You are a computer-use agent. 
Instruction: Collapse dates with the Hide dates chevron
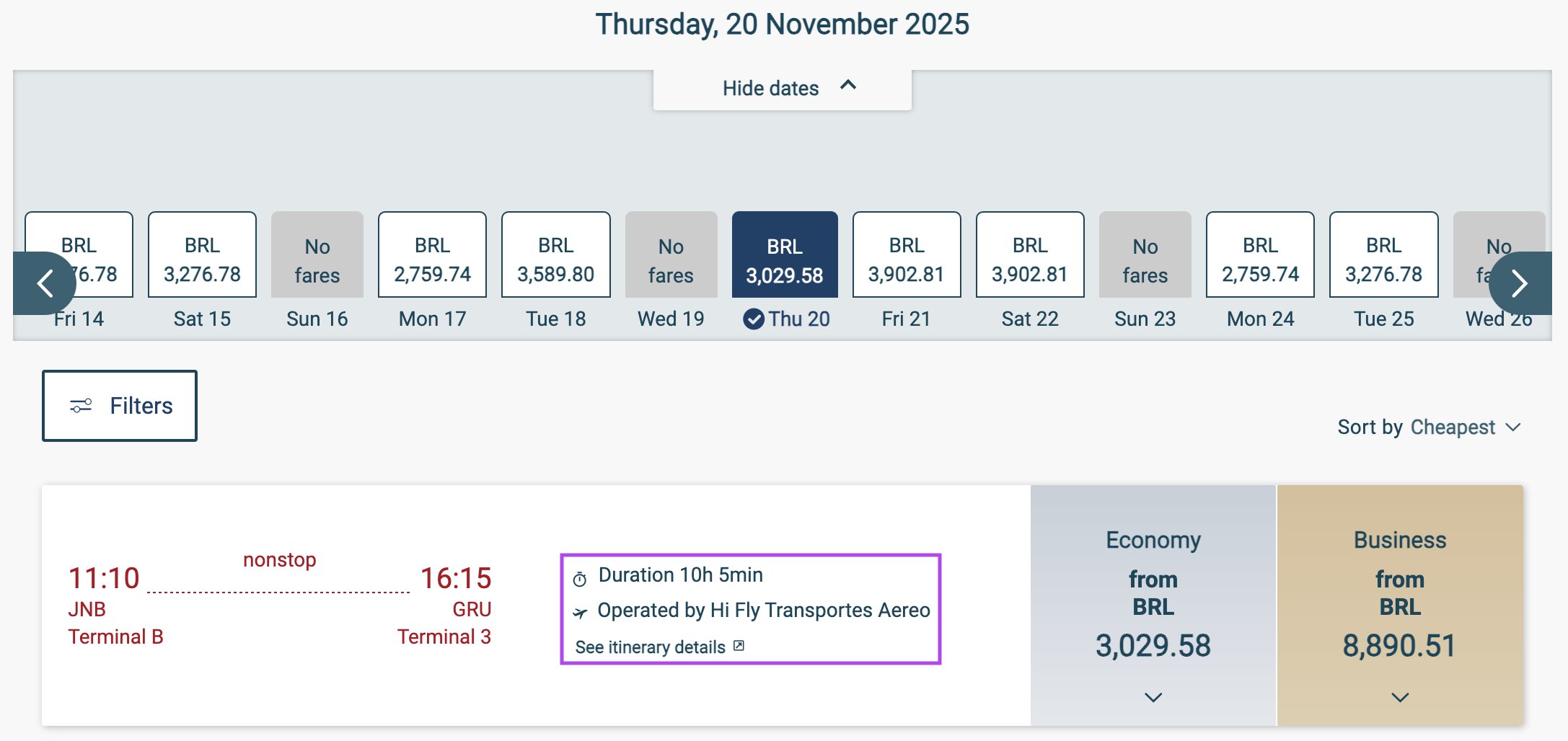(x=848, y=85)
